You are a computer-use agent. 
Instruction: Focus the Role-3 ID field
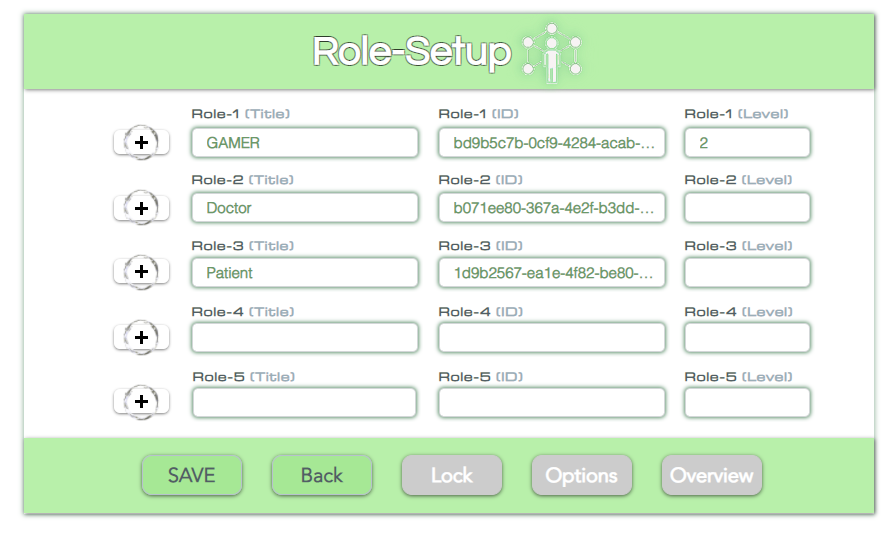[552, 273]
